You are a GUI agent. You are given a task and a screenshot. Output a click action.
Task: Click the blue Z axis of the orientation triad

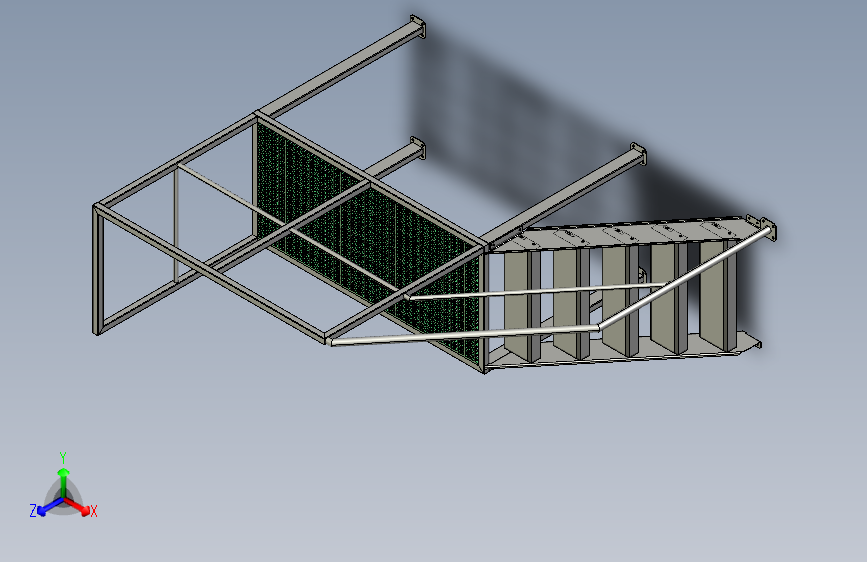[51, 507]
